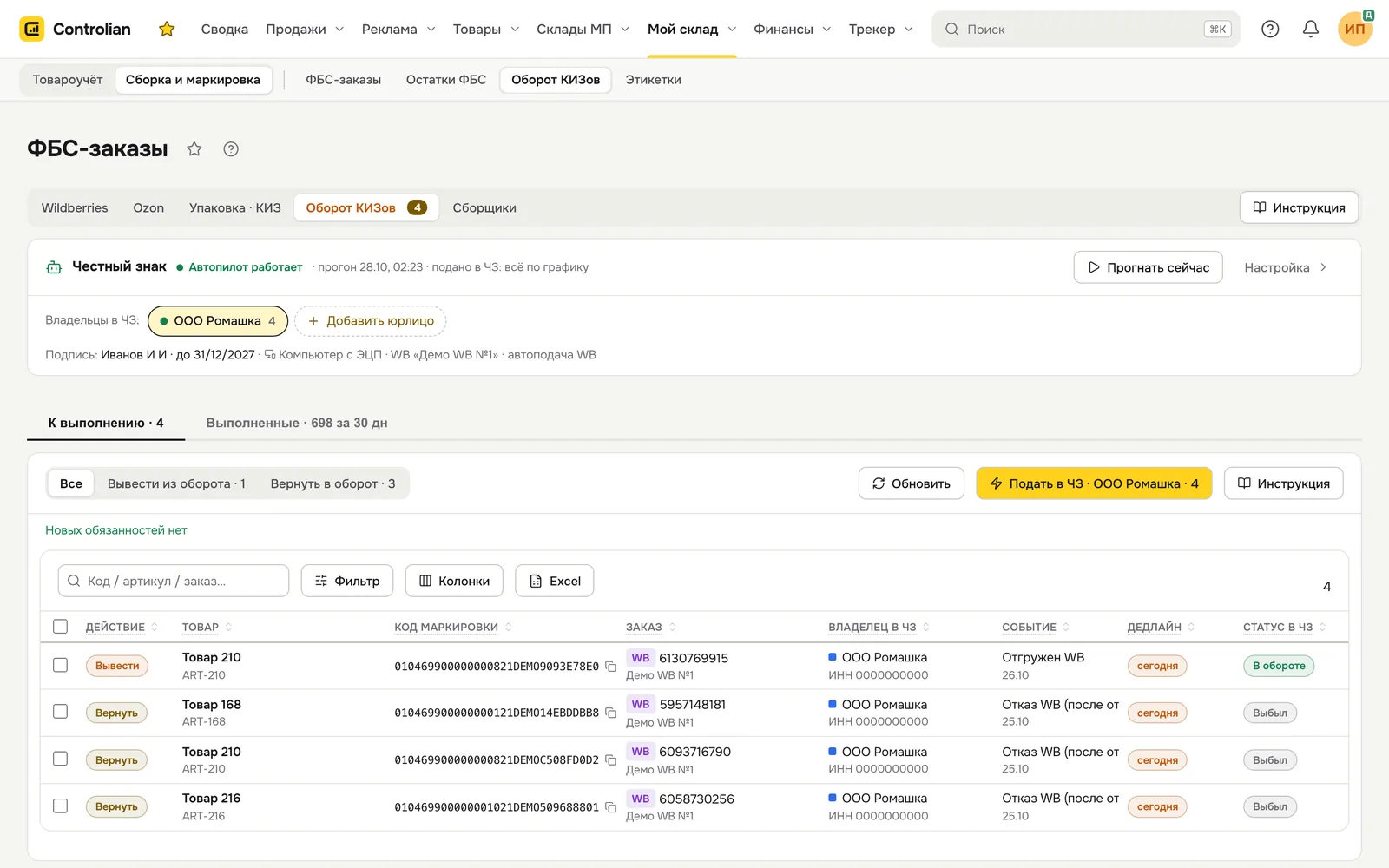Click help icon next to ФБС-заказы title

(x=231, y=148)
